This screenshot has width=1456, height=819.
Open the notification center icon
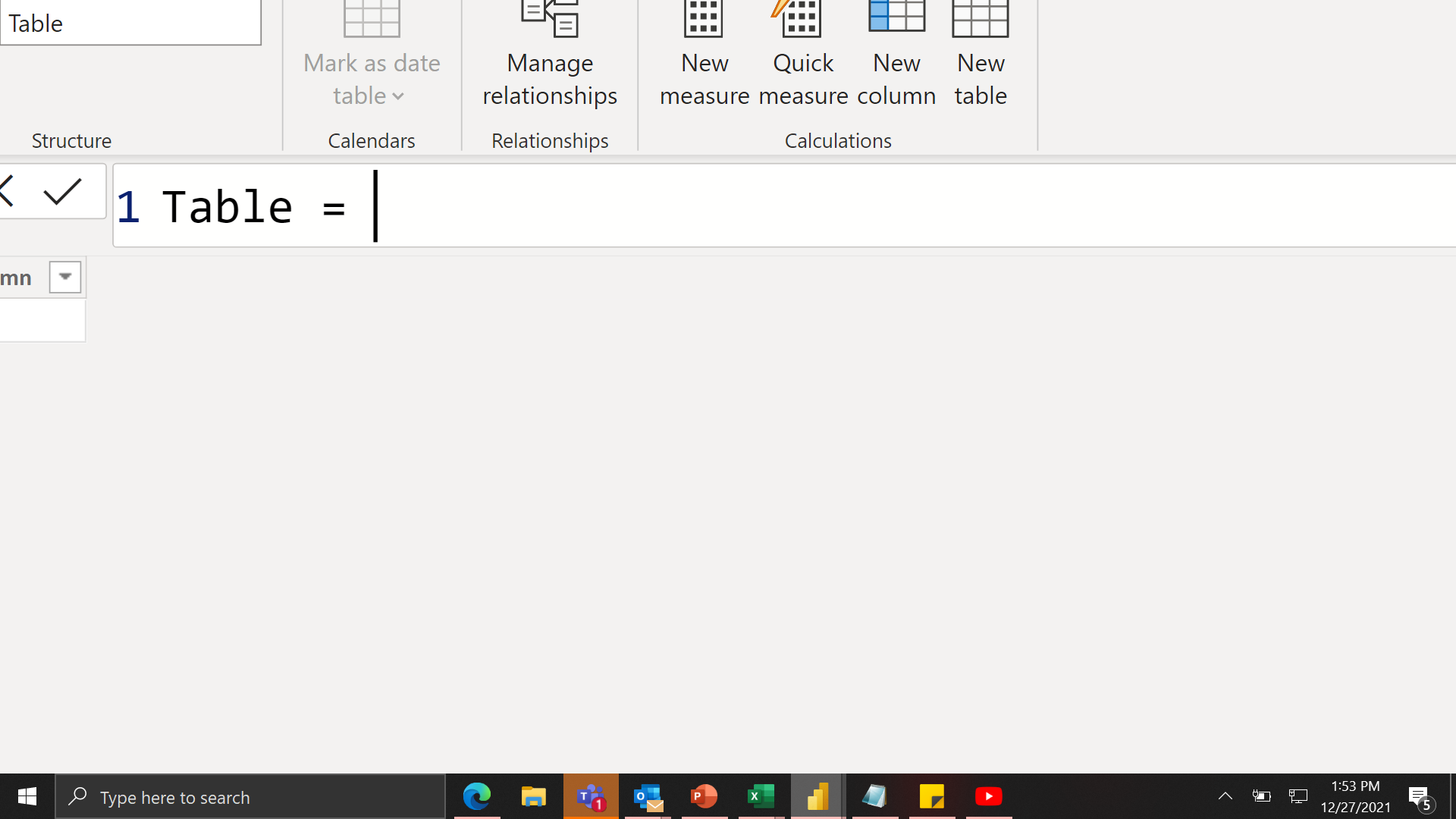coord(1420,797)
